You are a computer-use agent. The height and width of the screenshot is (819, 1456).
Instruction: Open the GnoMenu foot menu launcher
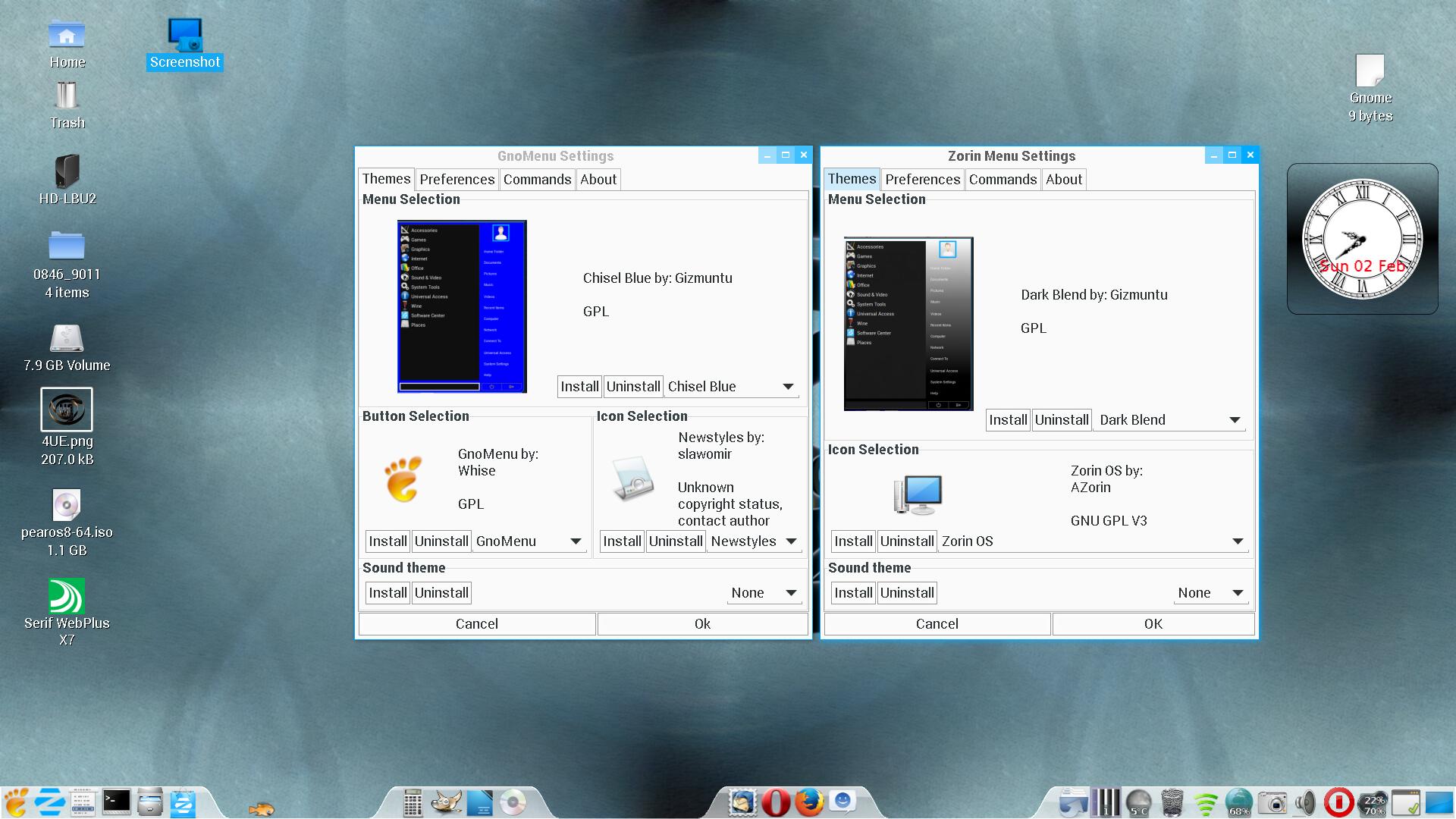click(15, 802)
